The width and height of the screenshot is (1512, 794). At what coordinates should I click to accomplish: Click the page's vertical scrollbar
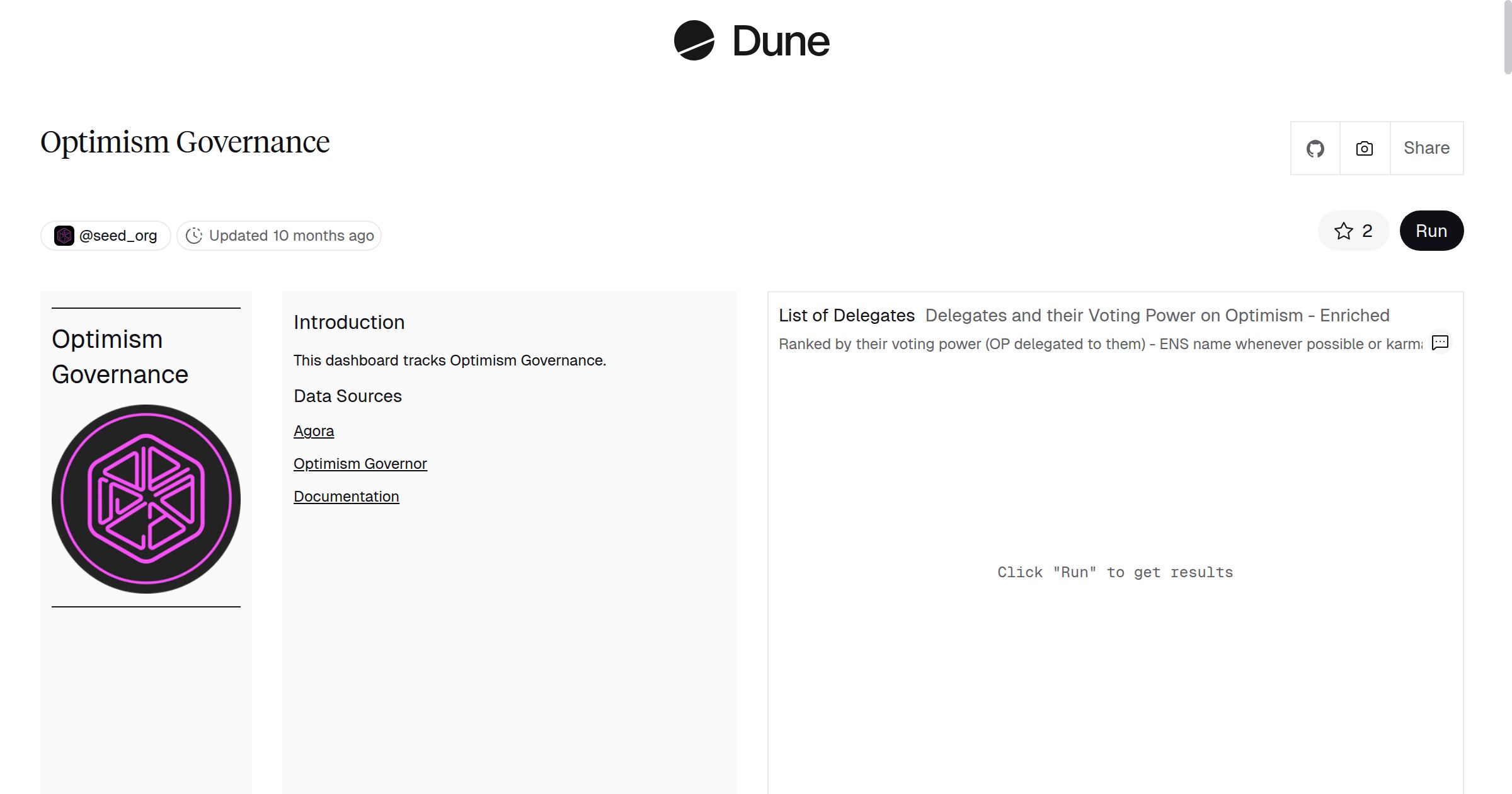pos(1507,38)
